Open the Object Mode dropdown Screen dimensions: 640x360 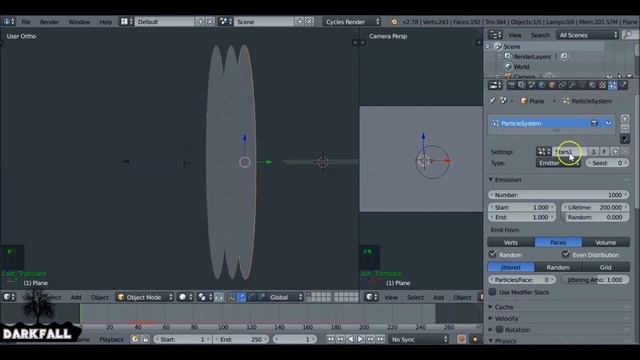(145, 297)
